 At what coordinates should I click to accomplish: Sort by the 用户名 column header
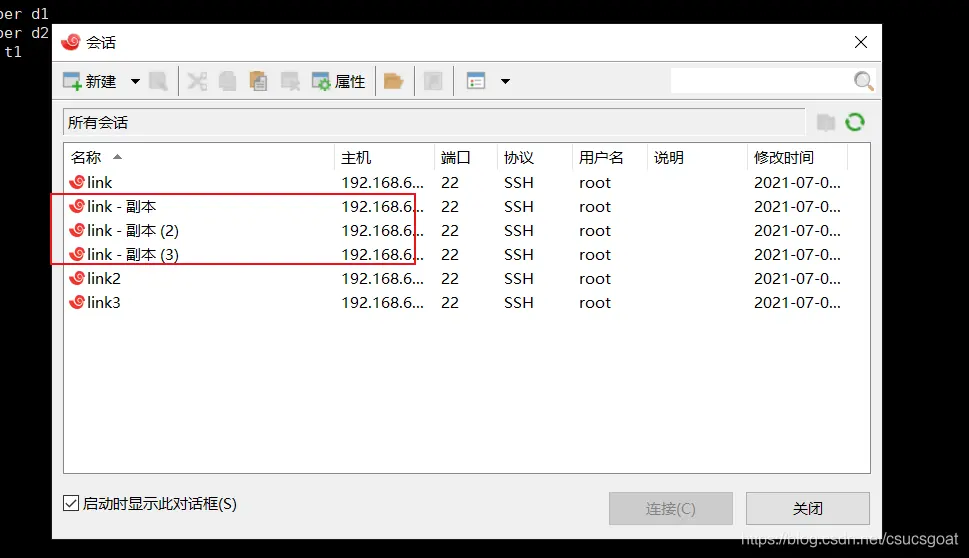[609, 158]
